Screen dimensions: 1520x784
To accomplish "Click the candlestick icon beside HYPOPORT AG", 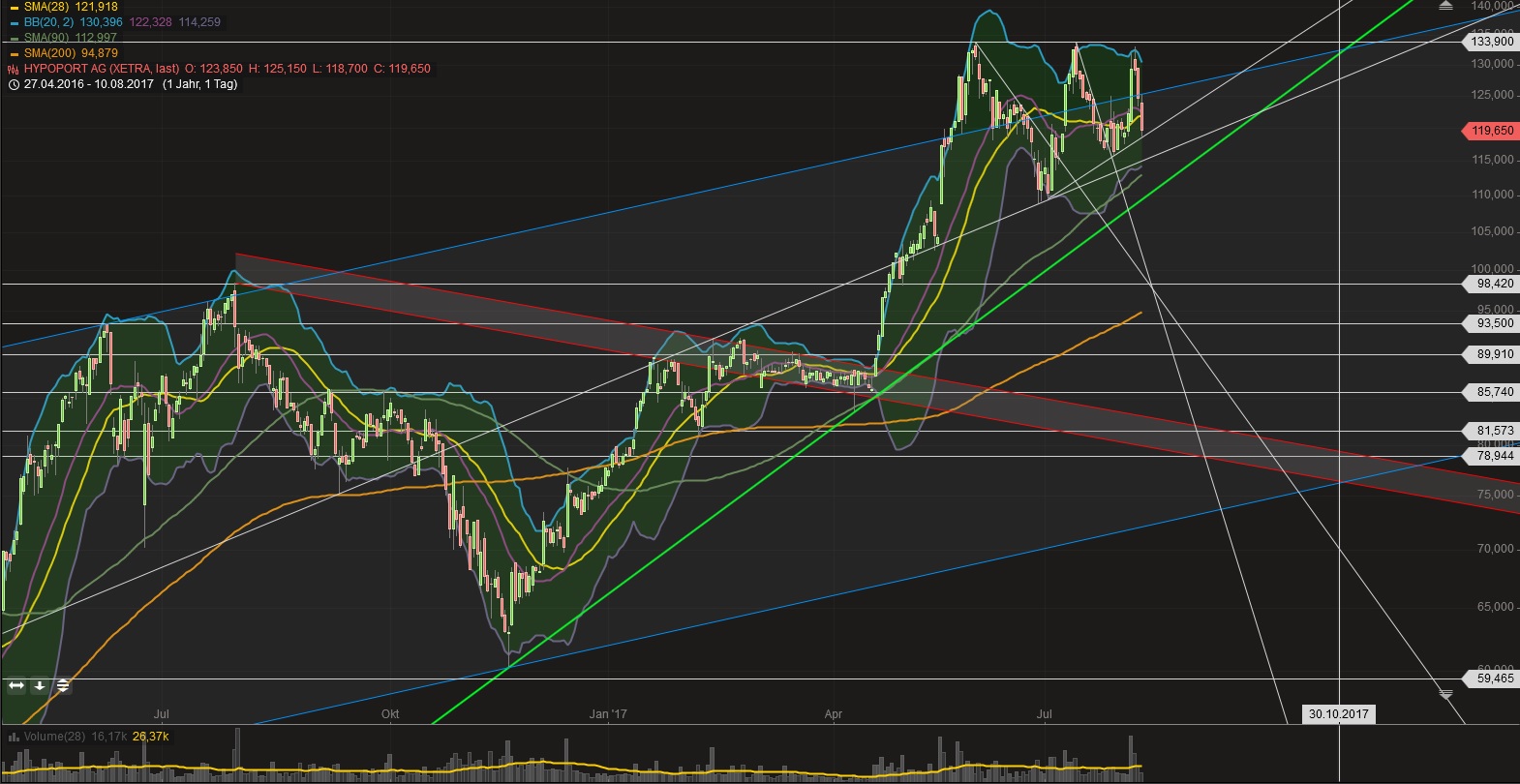I will [14, 69].
